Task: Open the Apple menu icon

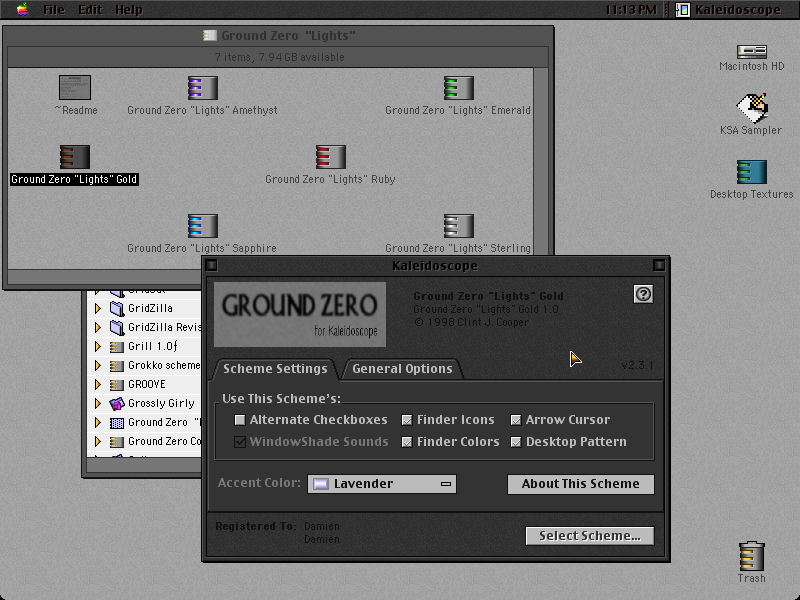Action: point(22,9)
